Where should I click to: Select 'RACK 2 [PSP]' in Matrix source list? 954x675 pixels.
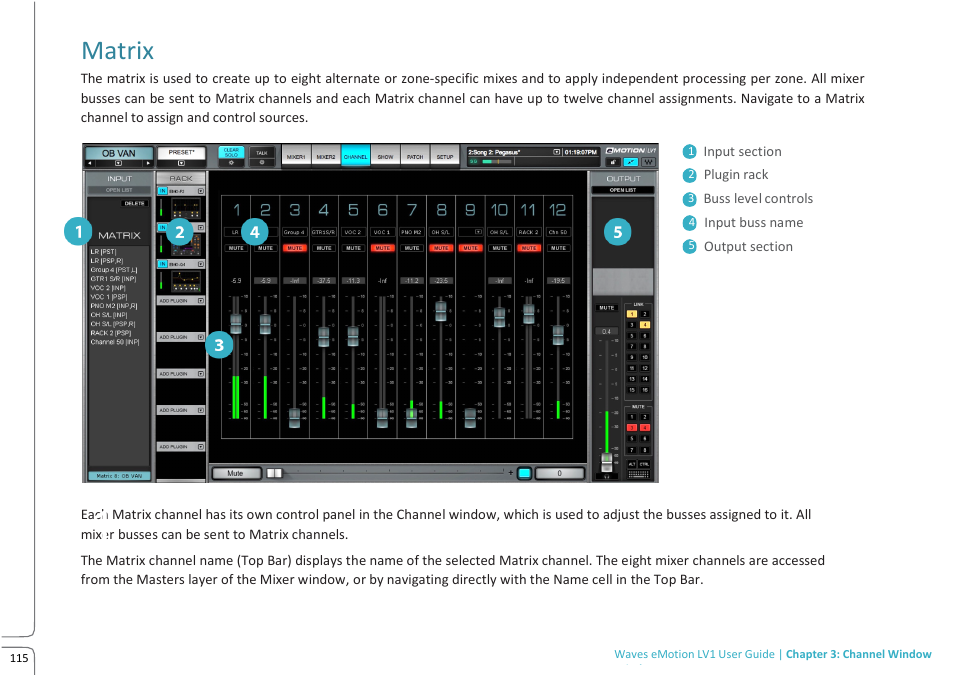(x=111, y=333)
